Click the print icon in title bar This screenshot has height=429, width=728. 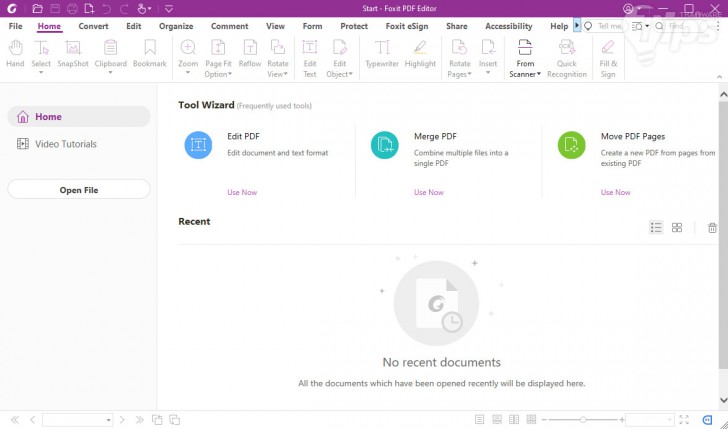click(72, 8)
